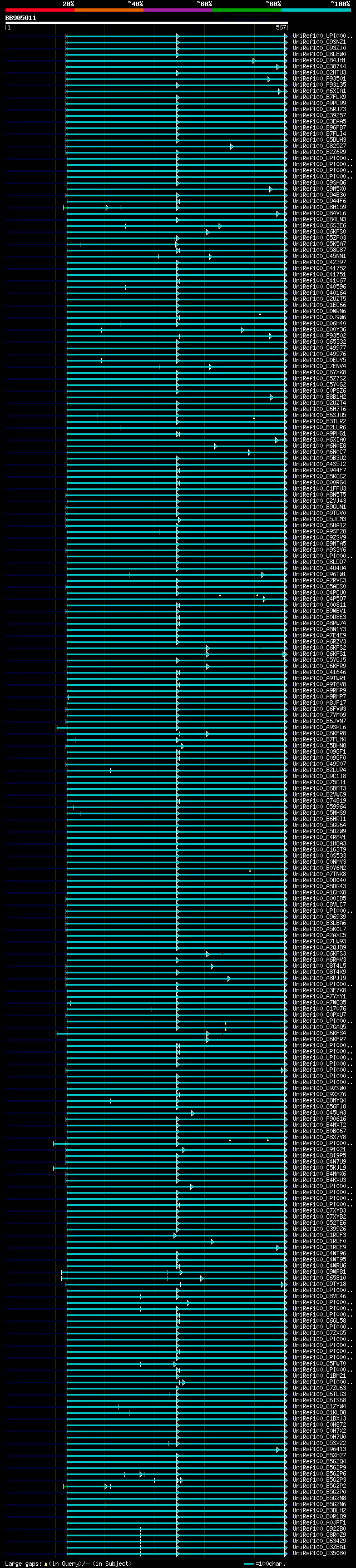The image size is (356, 1568).
Task: Open UniRef100_Q6KFS1 hit label
Action: tap(319, 654)
